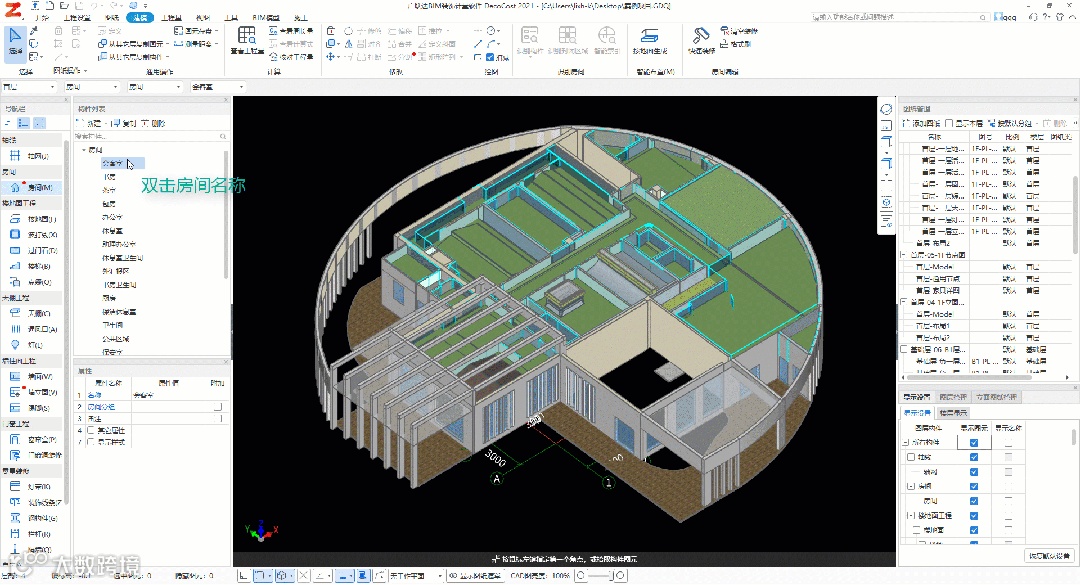Uncheck 轴网 row display checkbox
The width and height of the screenshot is (1080, 585).
[x=973, y=472]
